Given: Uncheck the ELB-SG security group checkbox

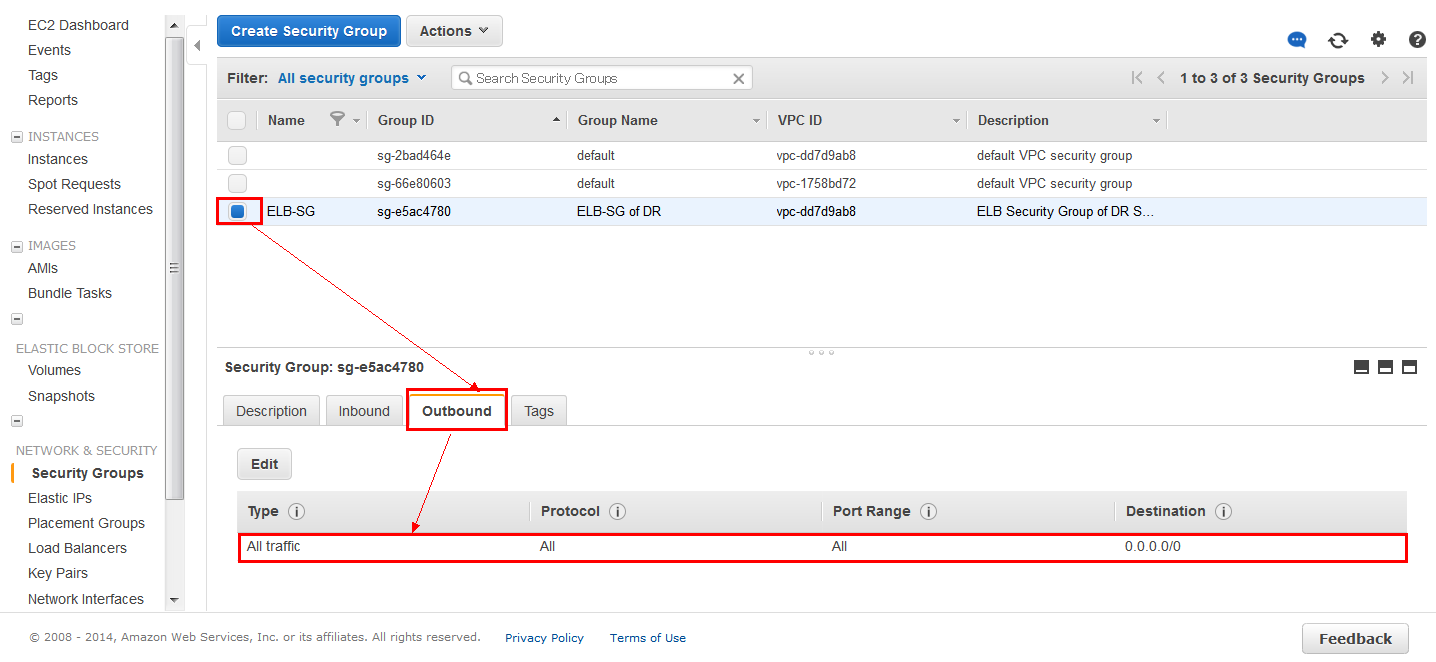Looking at the screenshot, I should (237, 211).
